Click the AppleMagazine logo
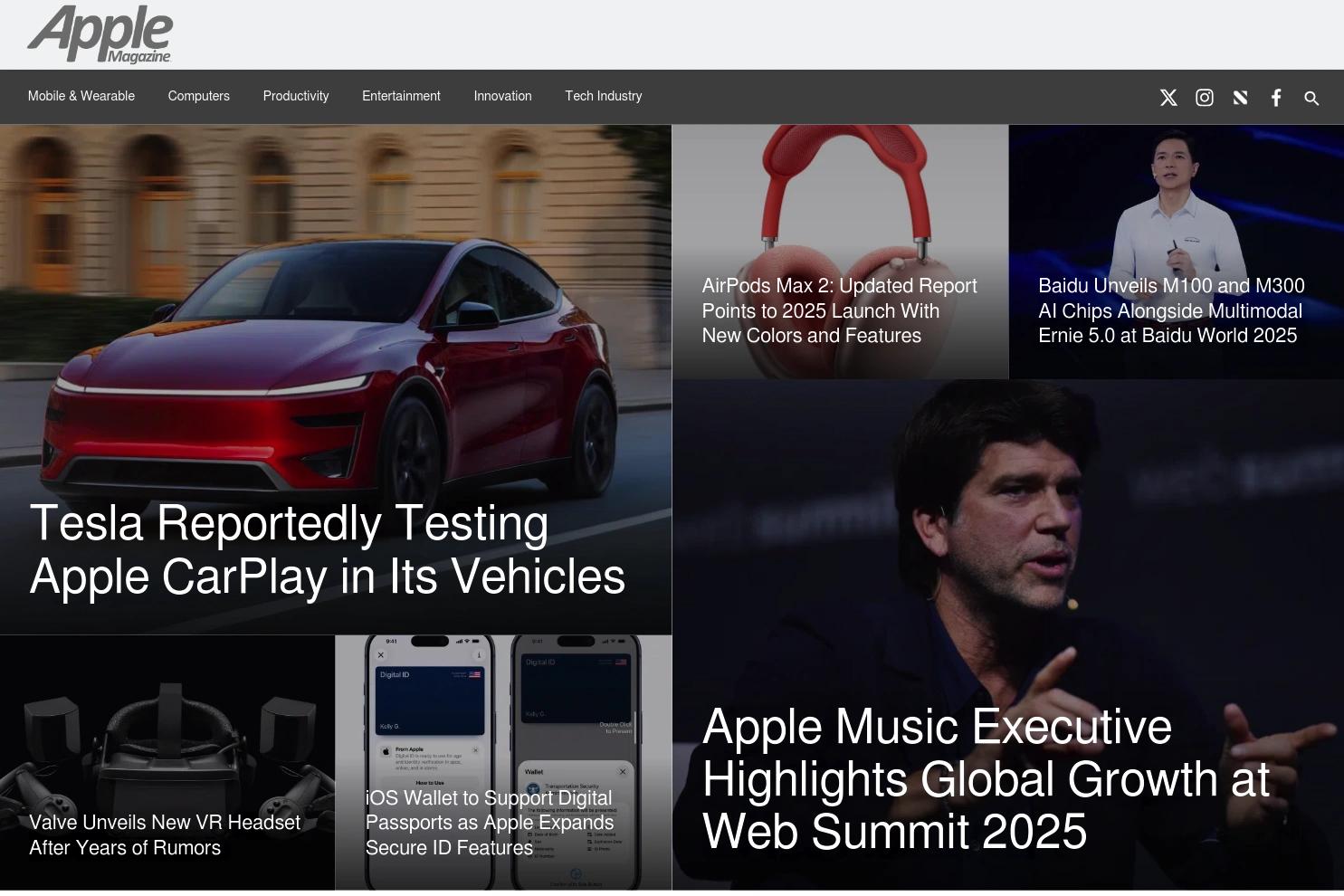This screenshot has height=896, width=1344. (100, 33)
